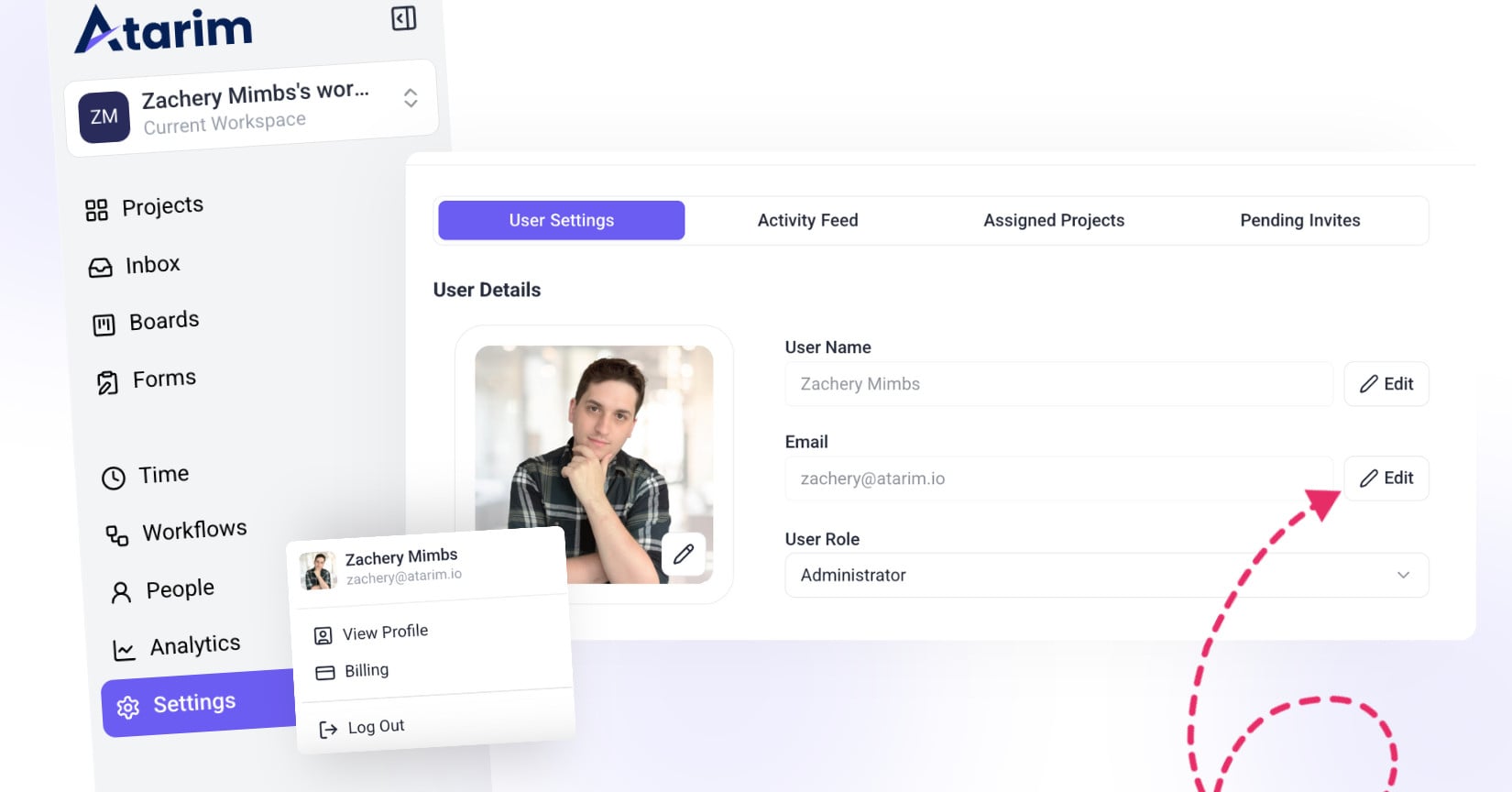Expand the workspace switcher chevrons
The width and height of the screenshot is (1512, 792).
tap(411, 98)
